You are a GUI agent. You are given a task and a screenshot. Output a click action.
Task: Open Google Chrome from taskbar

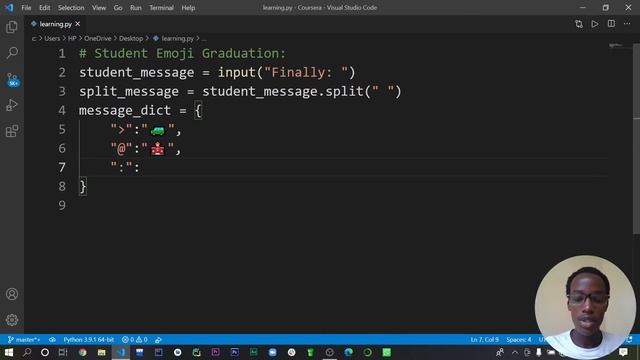click(x=82, y=352)
